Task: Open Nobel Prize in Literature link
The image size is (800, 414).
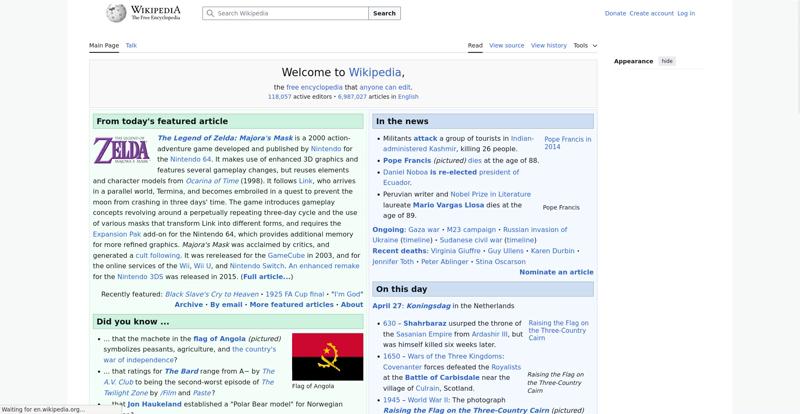Action: tap(491, 194)
